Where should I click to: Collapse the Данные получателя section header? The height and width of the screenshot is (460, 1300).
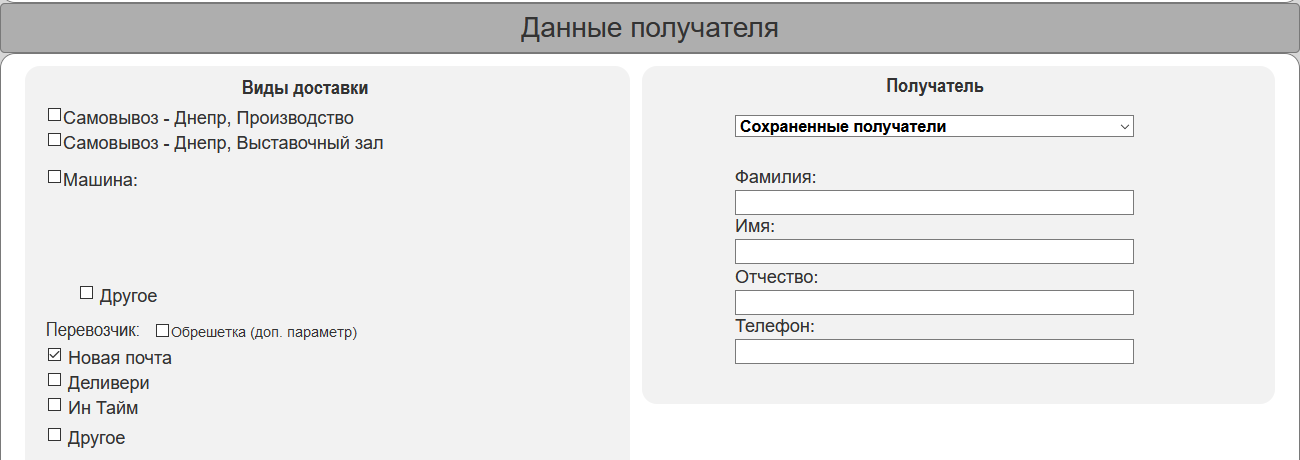(x=649, y=28)
